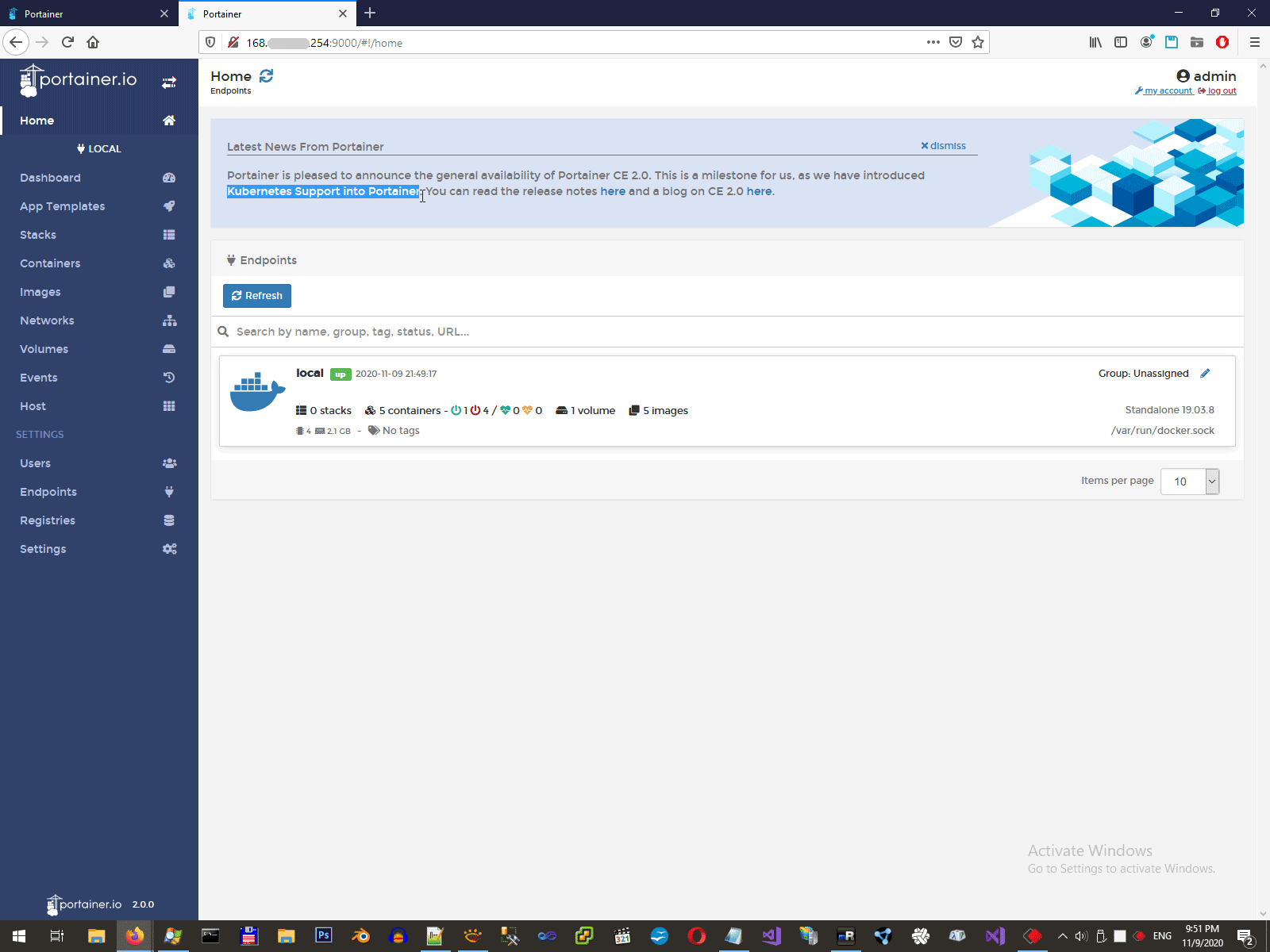Open Dashboard in the sidebar

click(99, 178)
